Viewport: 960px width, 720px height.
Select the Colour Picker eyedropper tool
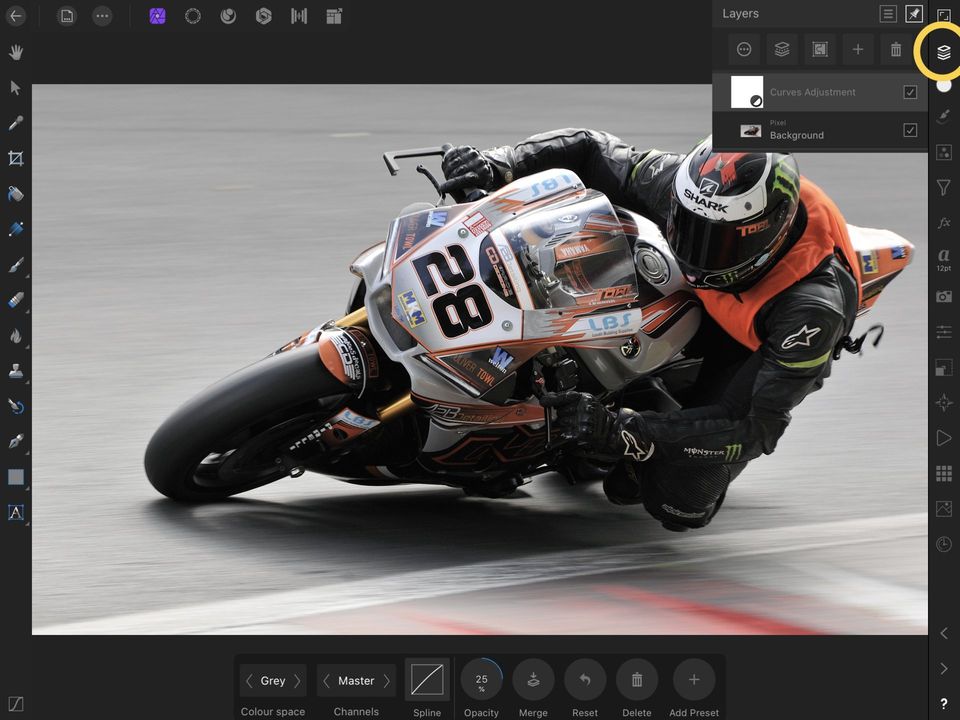point(16,123)
